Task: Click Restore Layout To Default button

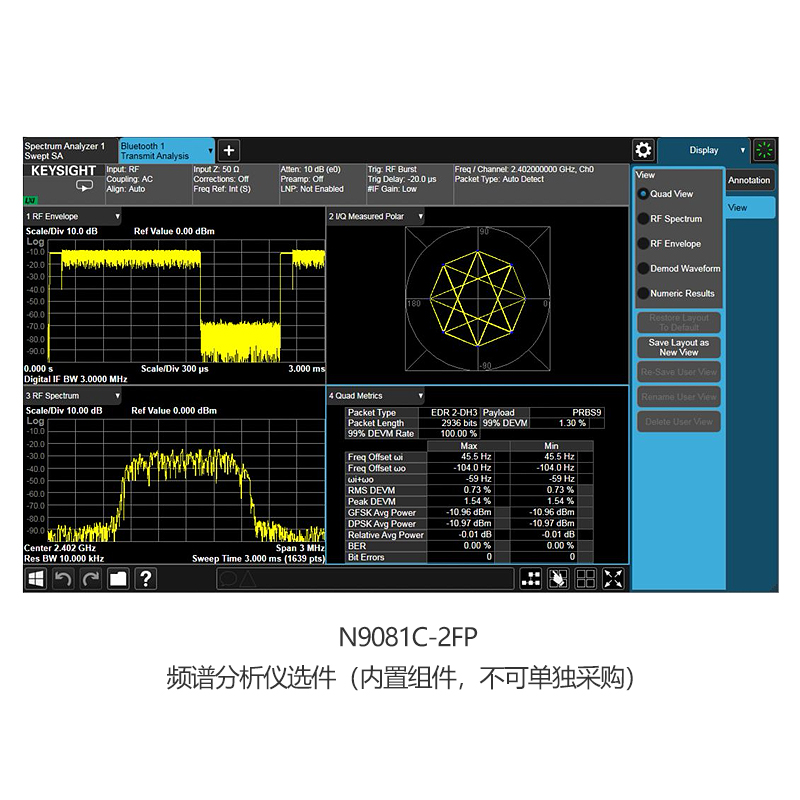Action: (x=679, y=322)
